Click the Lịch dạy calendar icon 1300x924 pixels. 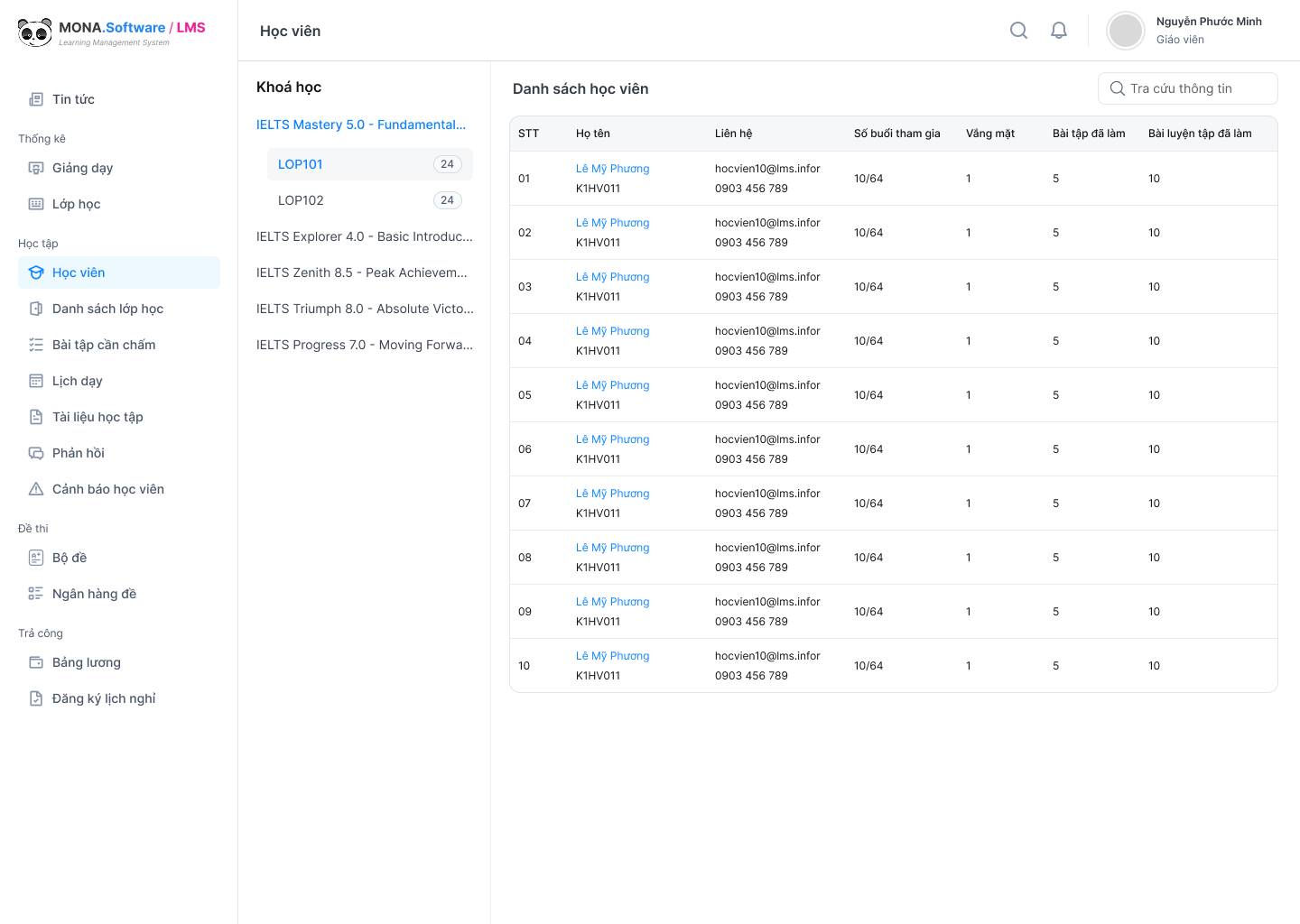[36, 381]
